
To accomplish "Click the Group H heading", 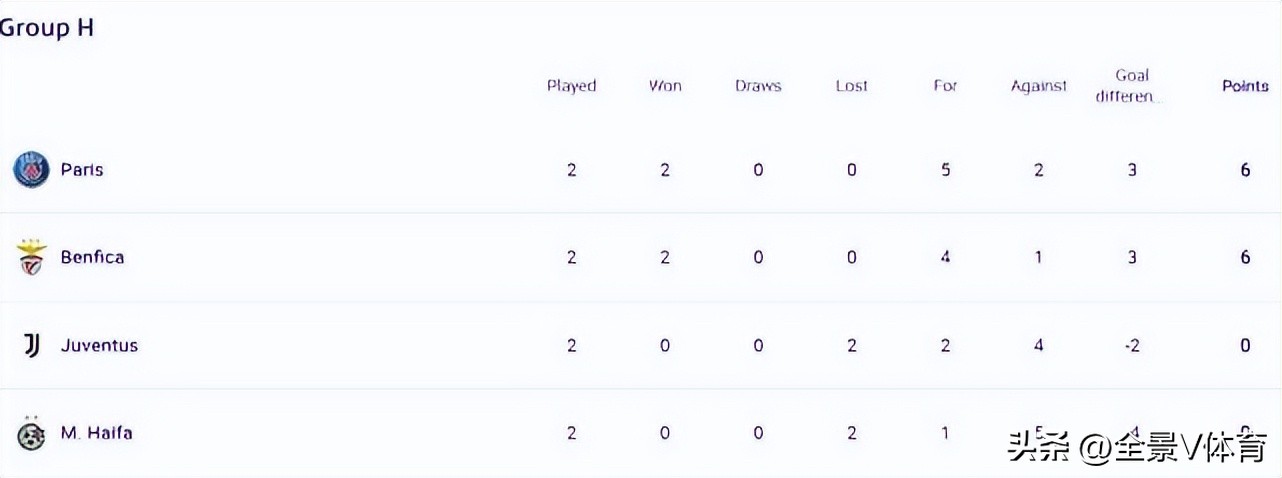I will (x=46, y=28).
